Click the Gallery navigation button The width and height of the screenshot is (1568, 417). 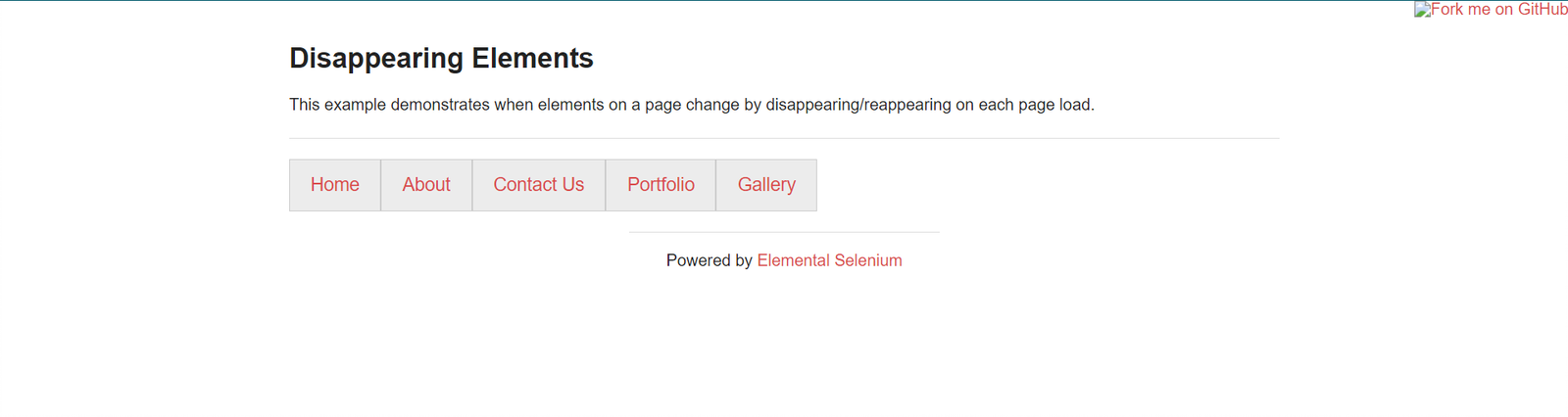(766, 185)
